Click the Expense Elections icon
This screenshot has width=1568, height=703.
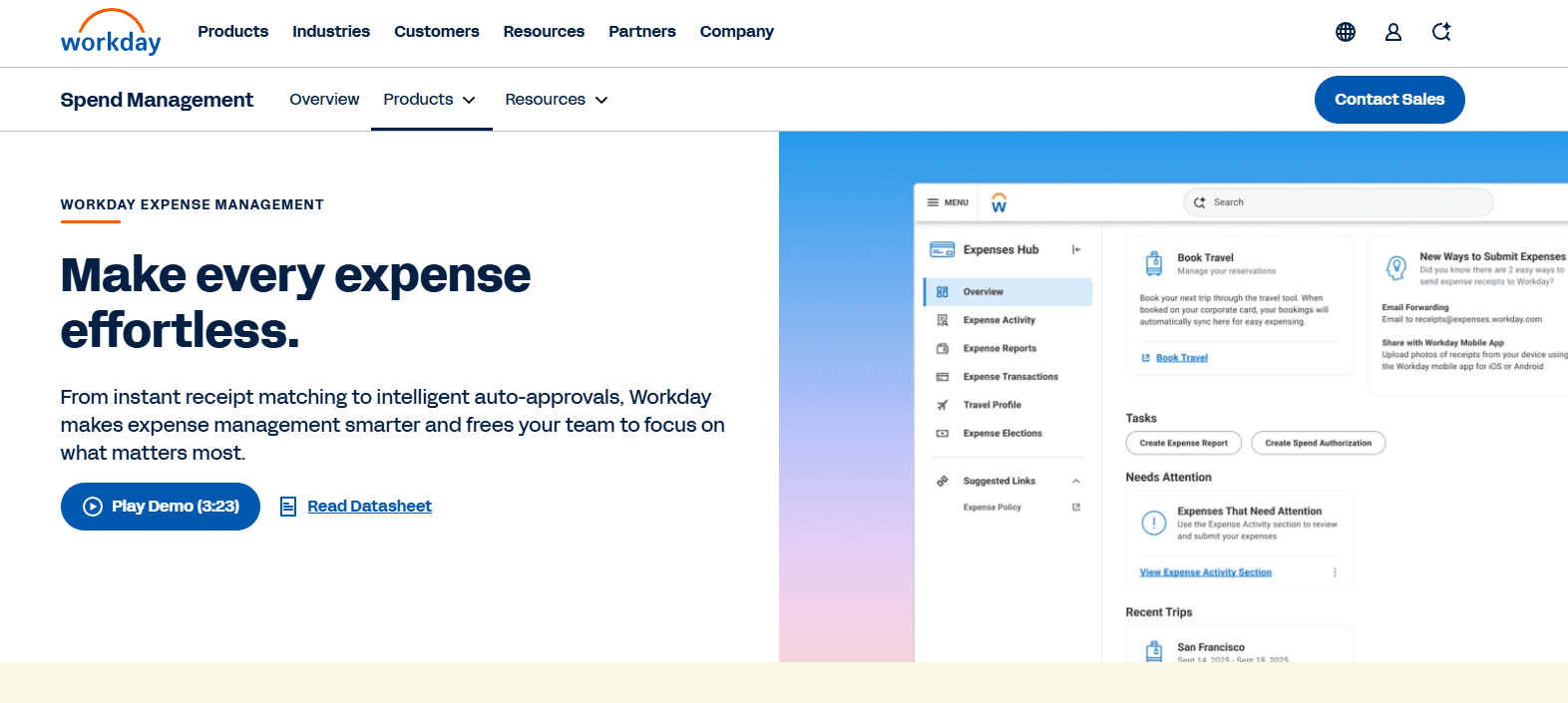tap(943, 434)
